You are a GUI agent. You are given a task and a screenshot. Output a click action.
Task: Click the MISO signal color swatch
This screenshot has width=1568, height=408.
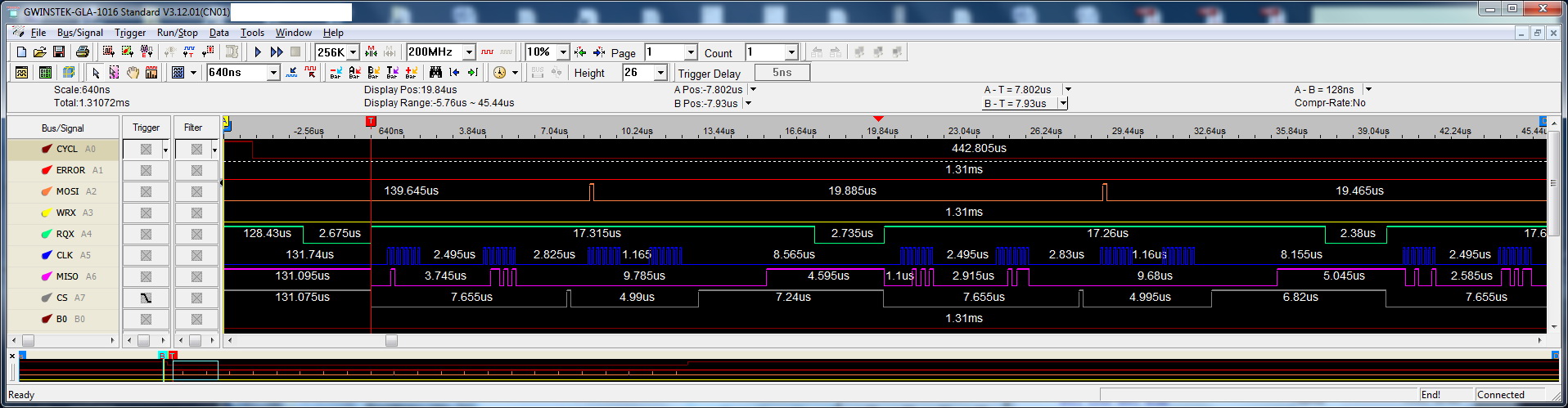tap(47, 277)
